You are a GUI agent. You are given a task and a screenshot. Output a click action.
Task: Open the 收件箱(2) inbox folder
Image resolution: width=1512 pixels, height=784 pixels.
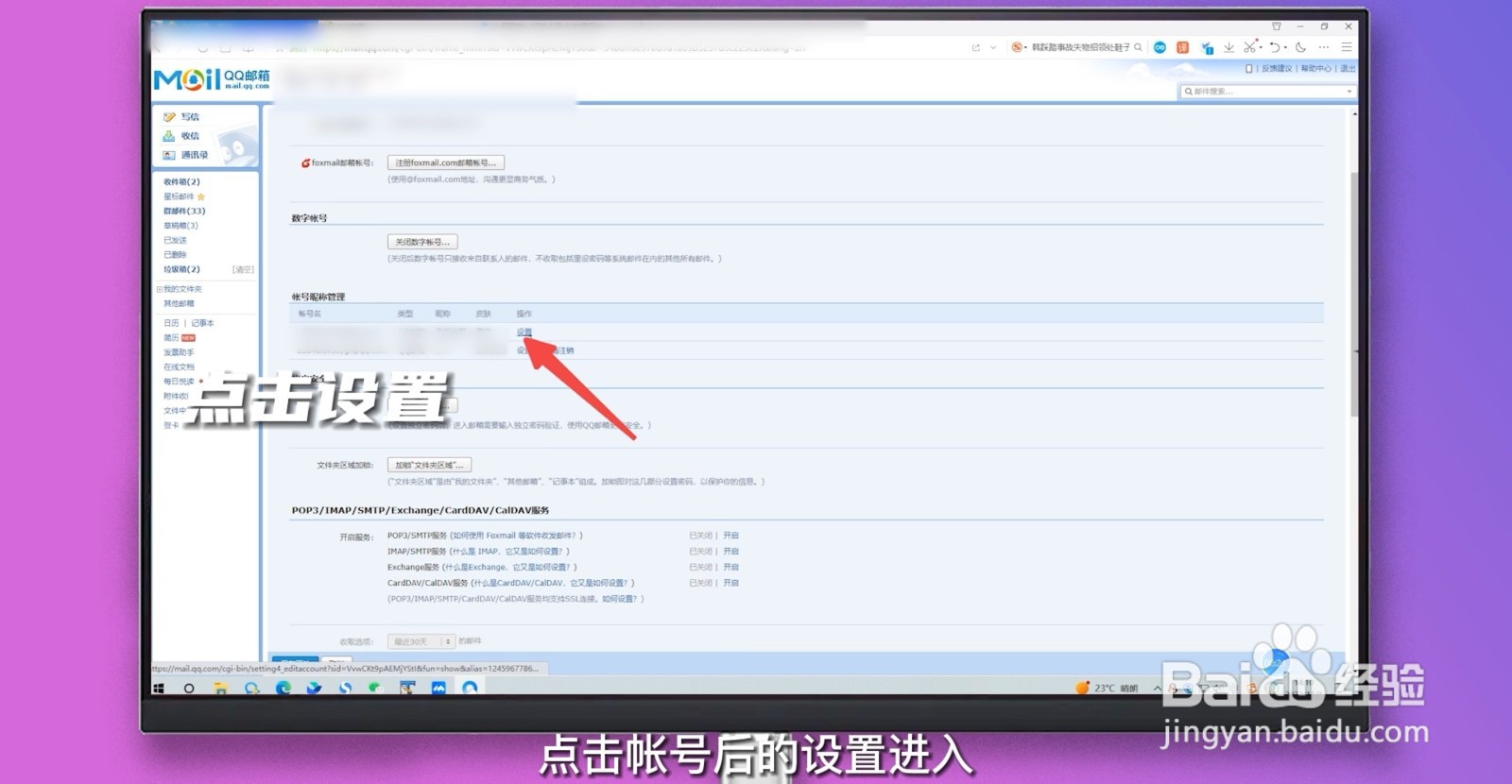click(181, 181)
